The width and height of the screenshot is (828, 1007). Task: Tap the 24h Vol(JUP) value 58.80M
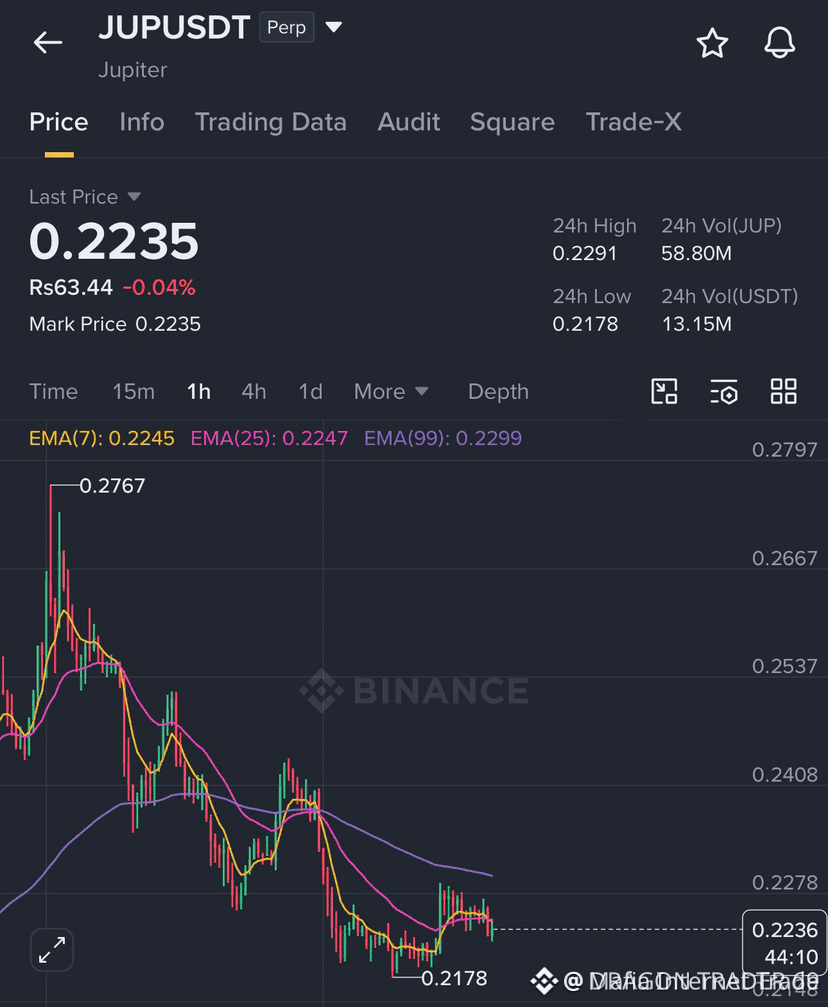click(x=696, y=254)
